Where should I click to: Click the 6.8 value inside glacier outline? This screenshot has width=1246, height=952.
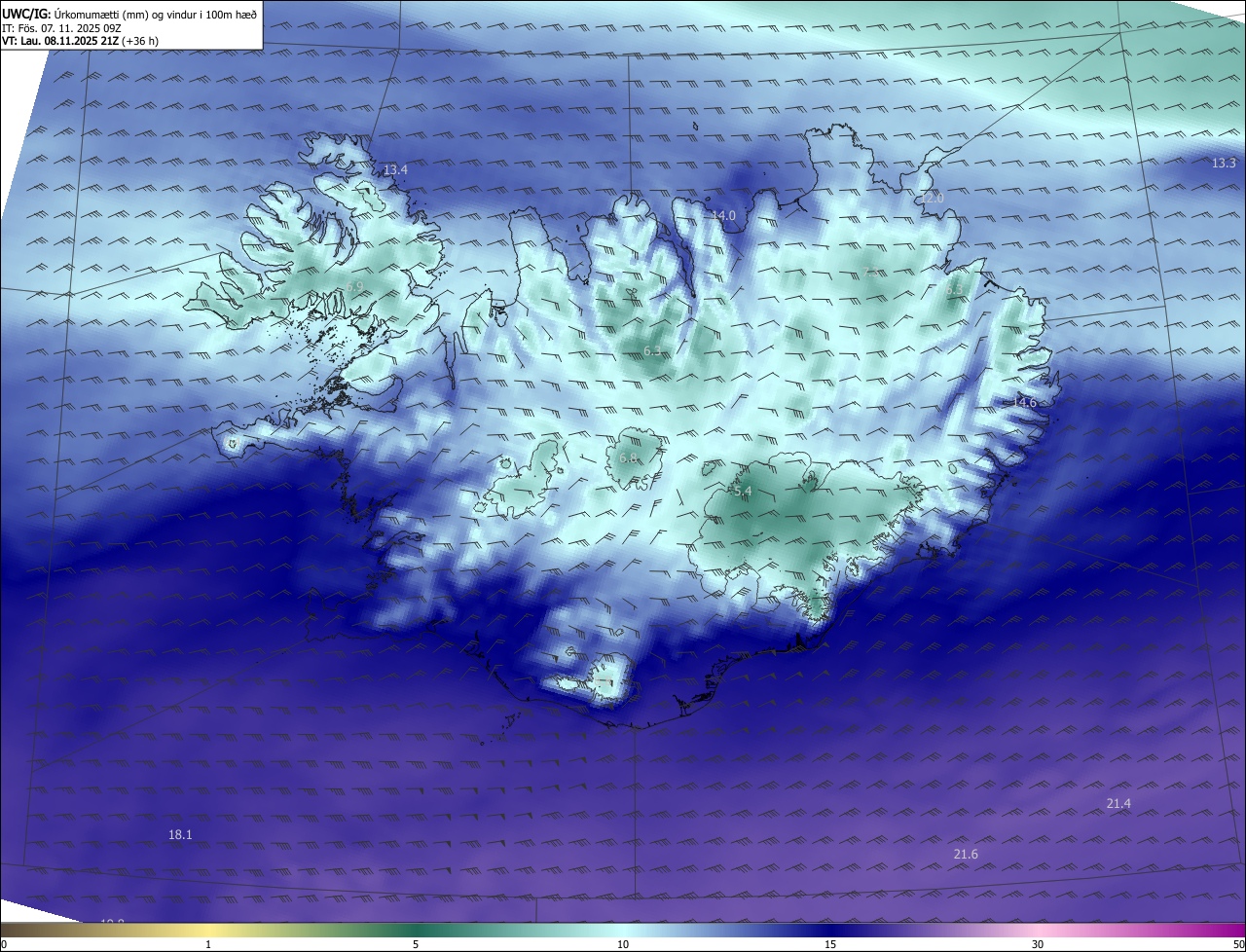pyautogui.click(x=628, y=458)
